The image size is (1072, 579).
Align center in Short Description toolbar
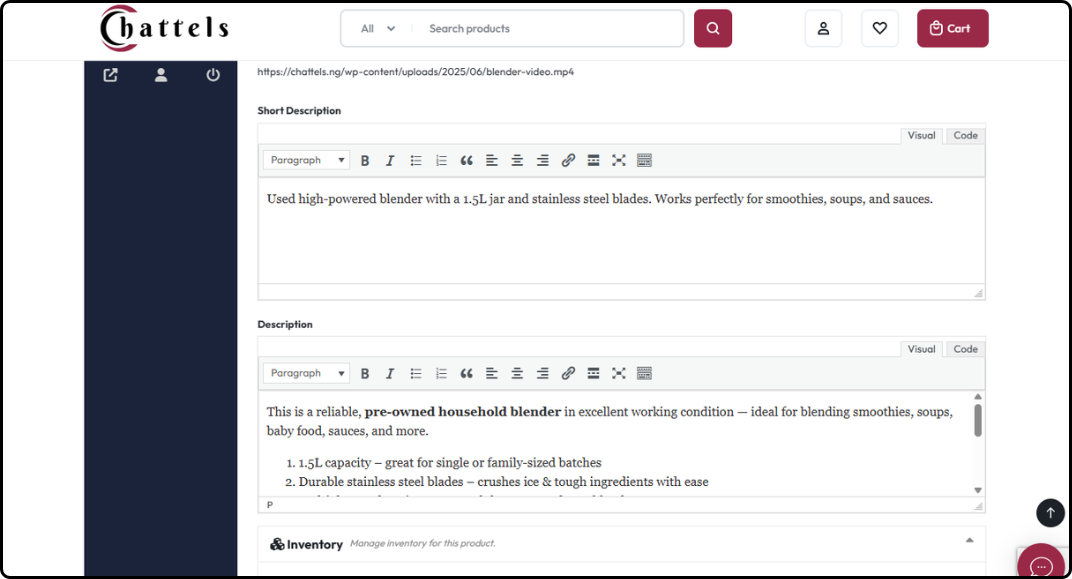(517, 161)
